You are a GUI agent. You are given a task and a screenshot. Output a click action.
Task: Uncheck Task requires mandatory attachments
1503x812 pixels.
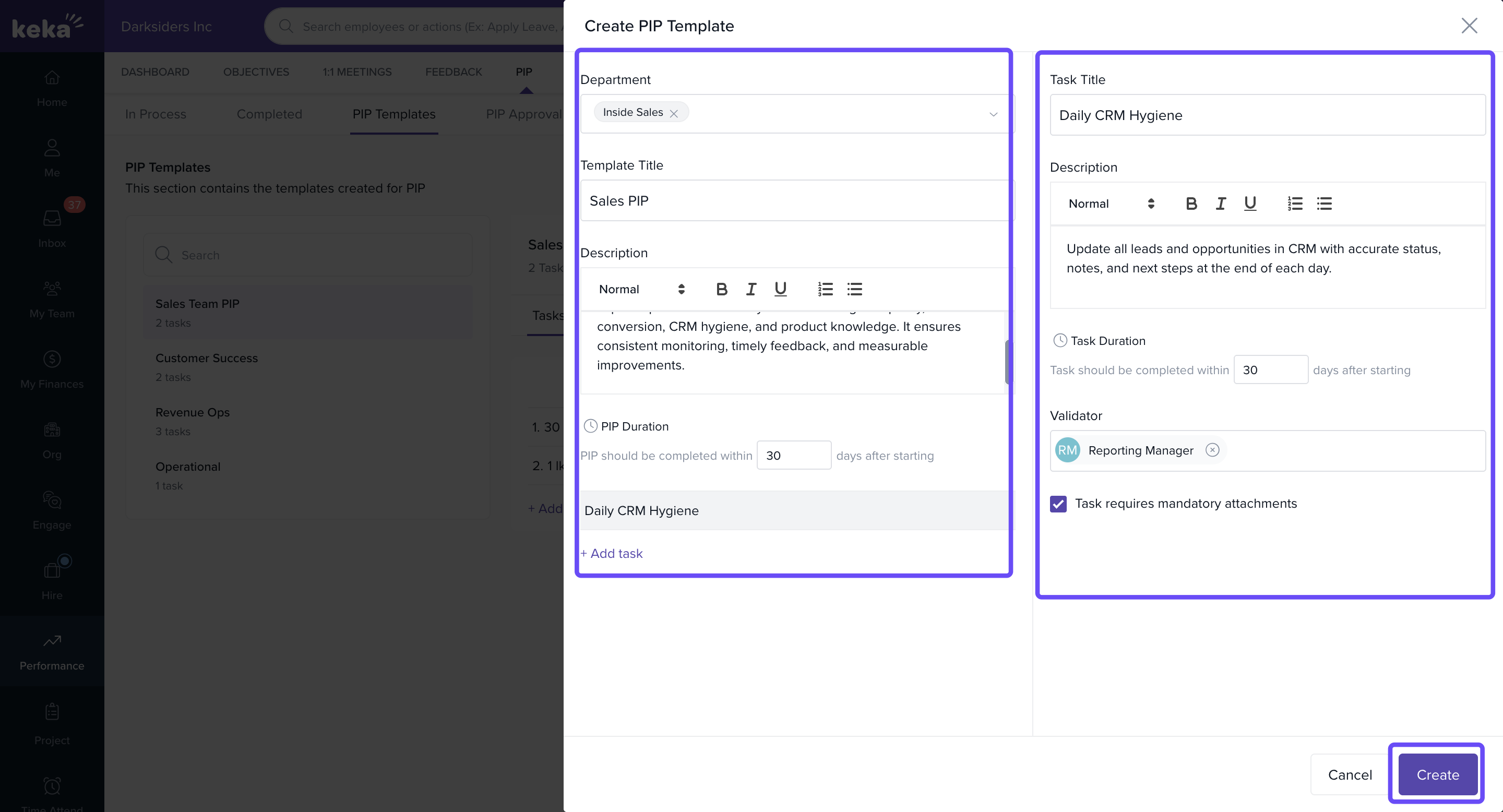[1058, 504]
